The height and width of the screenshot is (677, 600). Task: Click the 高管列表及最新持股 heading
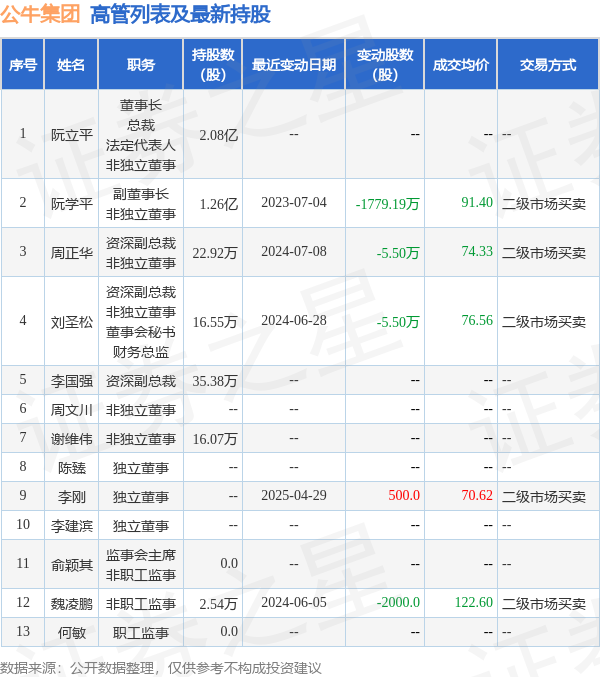pos(180,13)
